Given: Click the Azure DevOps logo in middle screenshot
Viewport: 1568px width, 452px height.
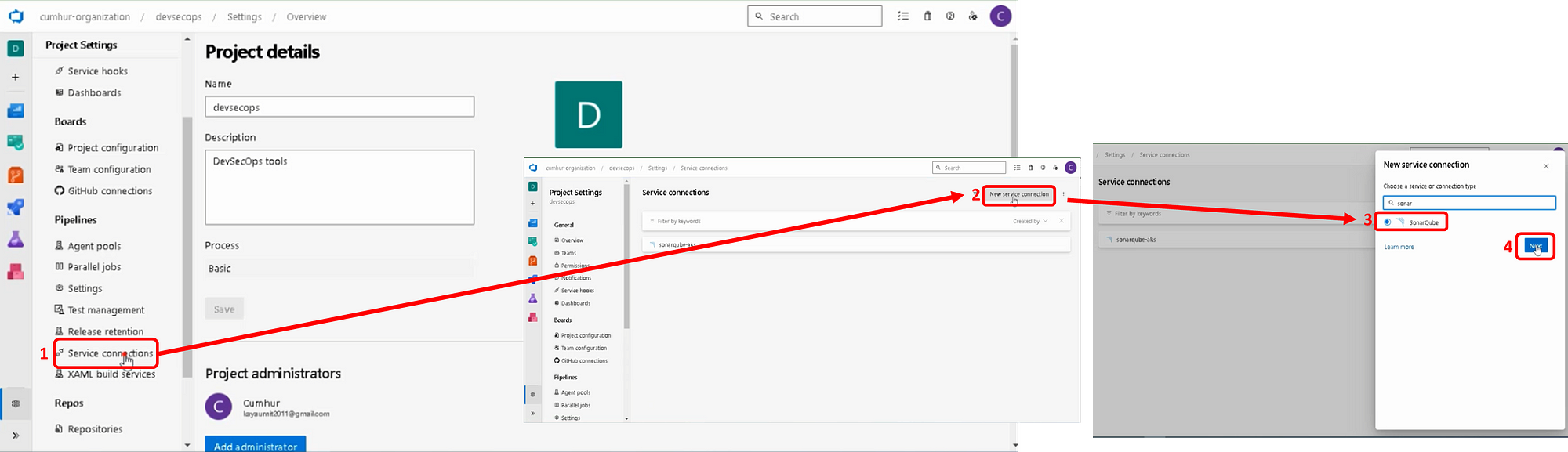Looking at the screenshot, I should (533, 168).
